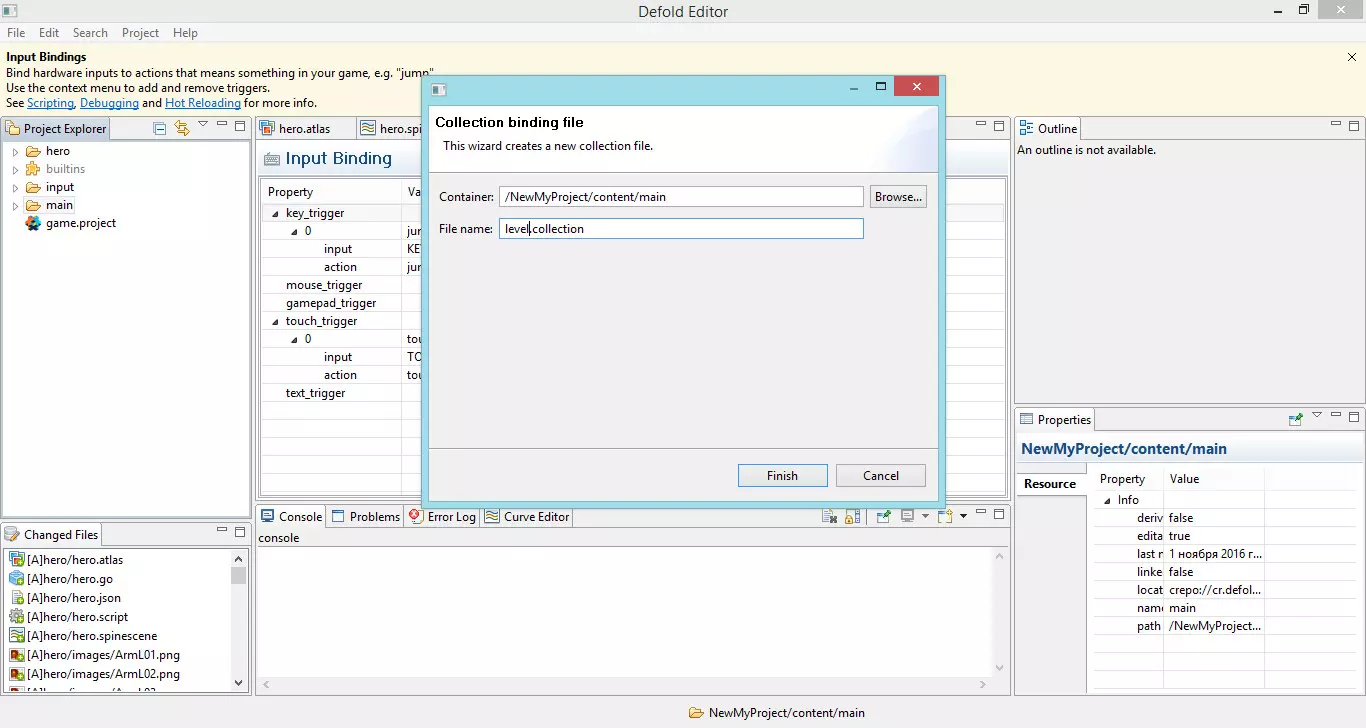Open the Project menu
The width and height of the screenshot is (1366, 728).
pos(140,33)
